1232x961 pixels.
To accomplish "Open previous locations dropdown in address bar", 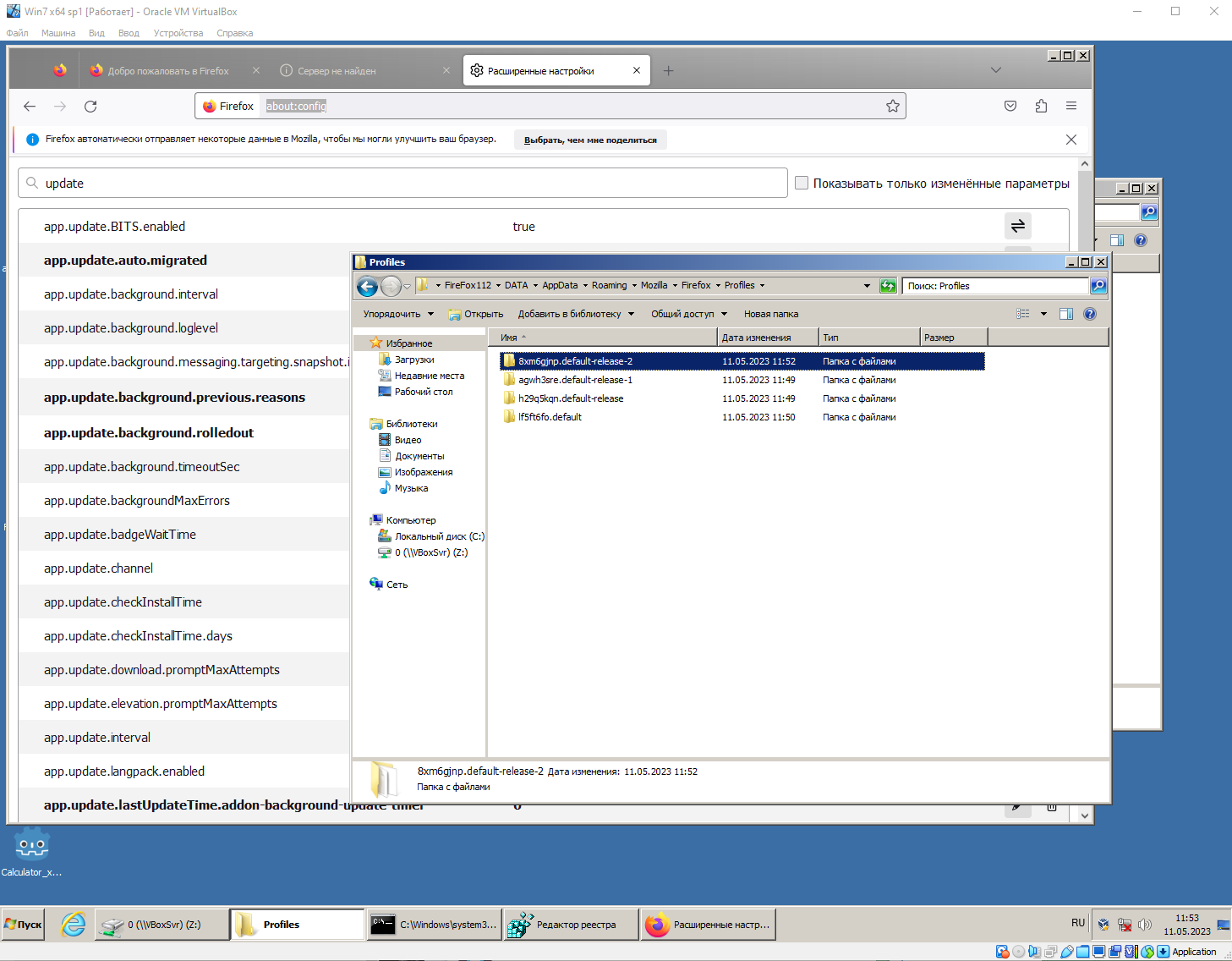I will (x=867, y=286).
